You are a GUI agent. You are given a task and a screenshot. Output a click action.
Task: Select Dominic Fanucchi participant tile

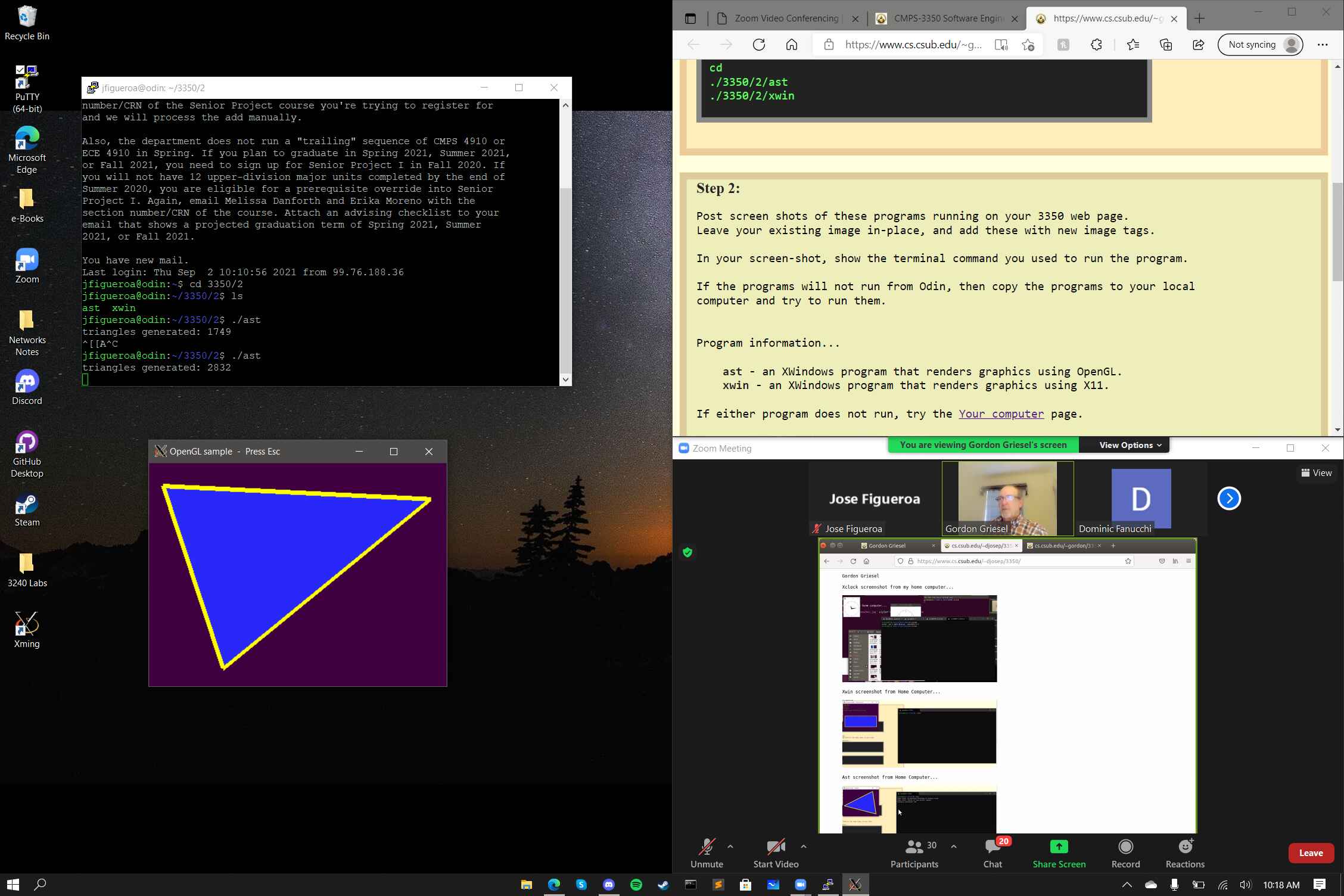pos(1141,499)
